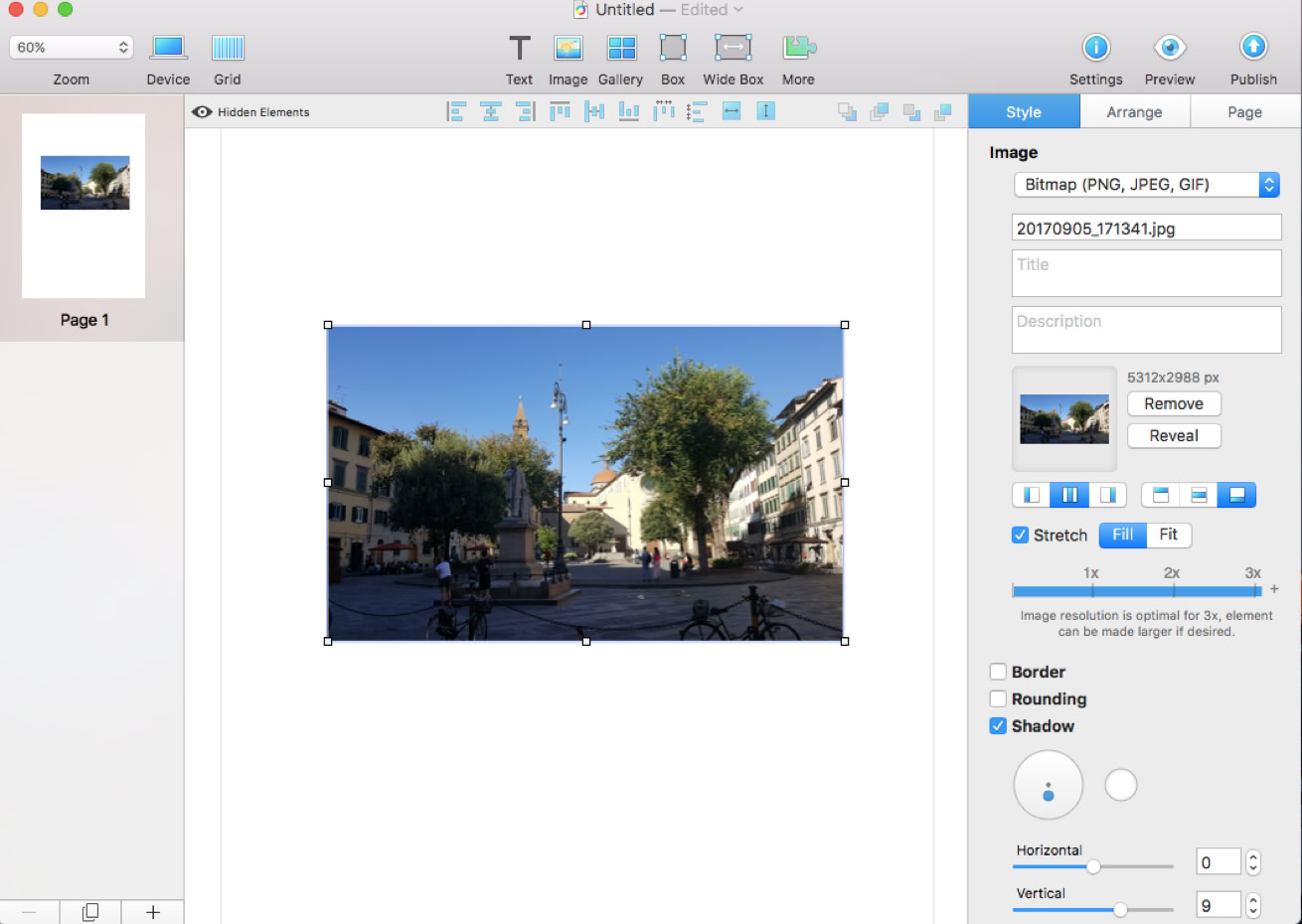This screenshot has height=924, width=1302.
Task: Switch to the Page tab
Action: tap(1244, 112)
